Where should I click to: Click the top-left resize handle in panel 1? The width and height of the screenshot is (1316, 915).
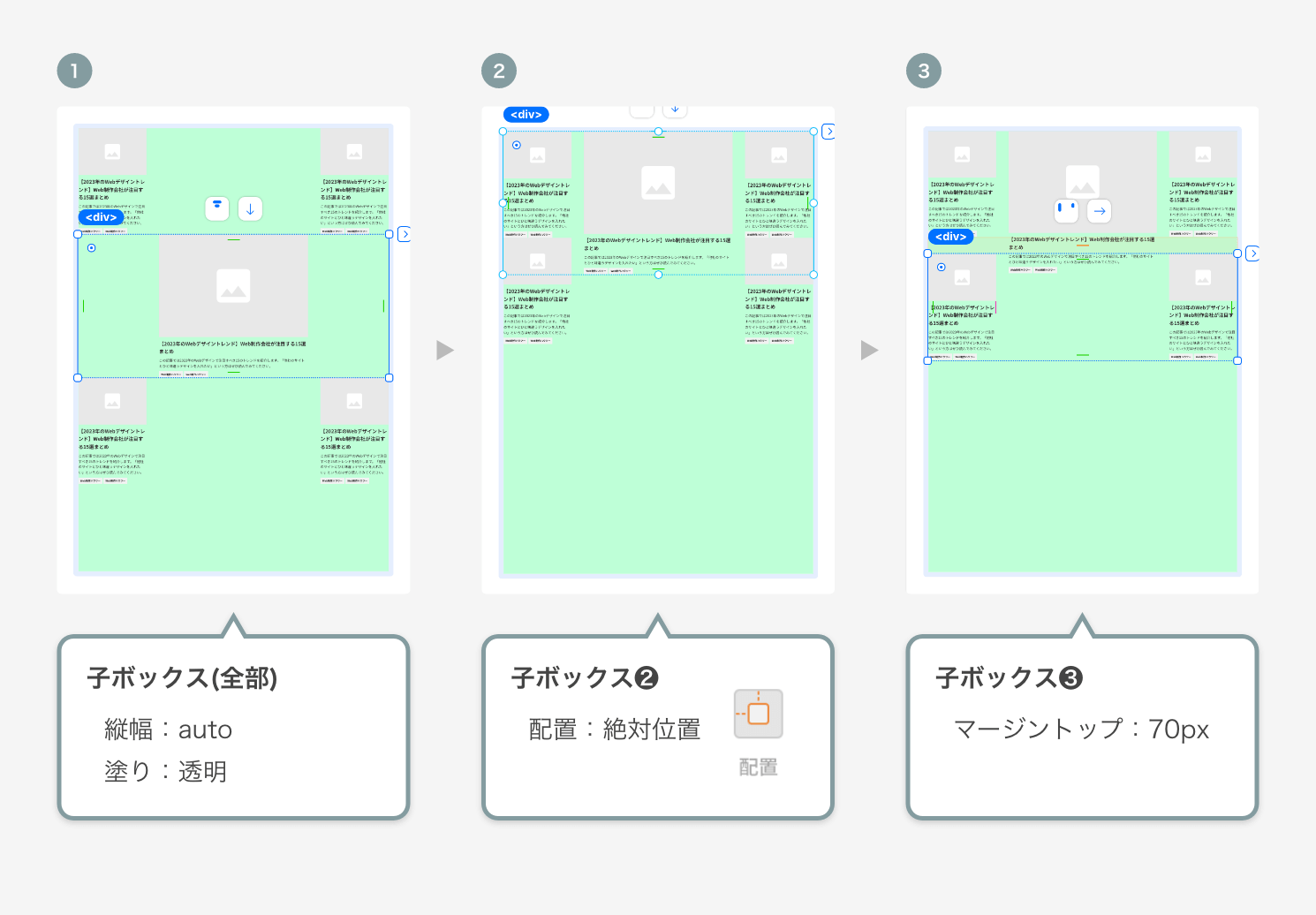point(78,234)
